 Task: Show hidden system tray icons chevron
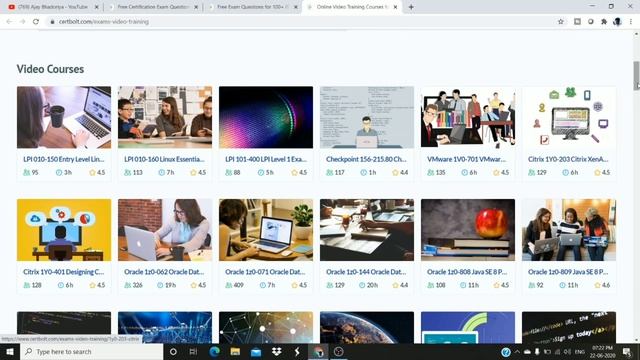point(517,351)
